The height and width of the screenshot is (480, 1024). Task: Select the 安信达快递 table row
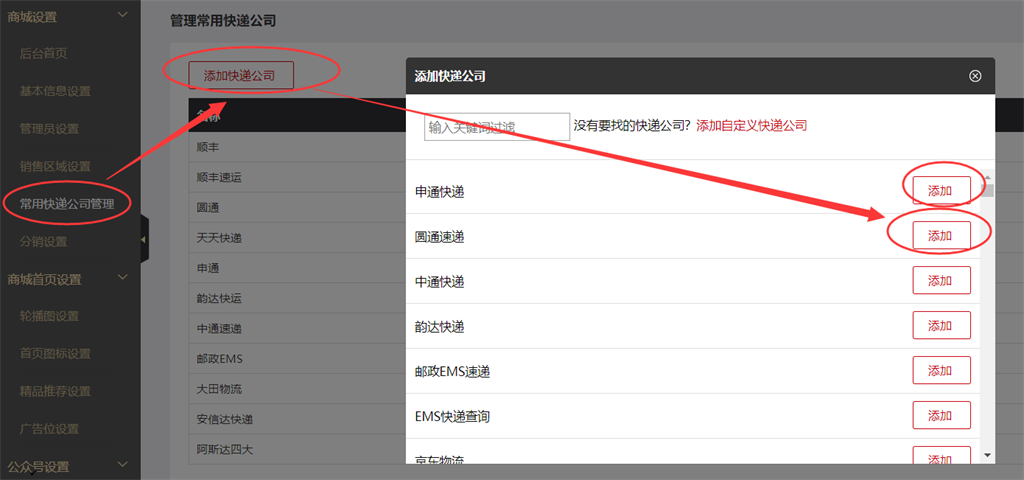tap(297, 419)
